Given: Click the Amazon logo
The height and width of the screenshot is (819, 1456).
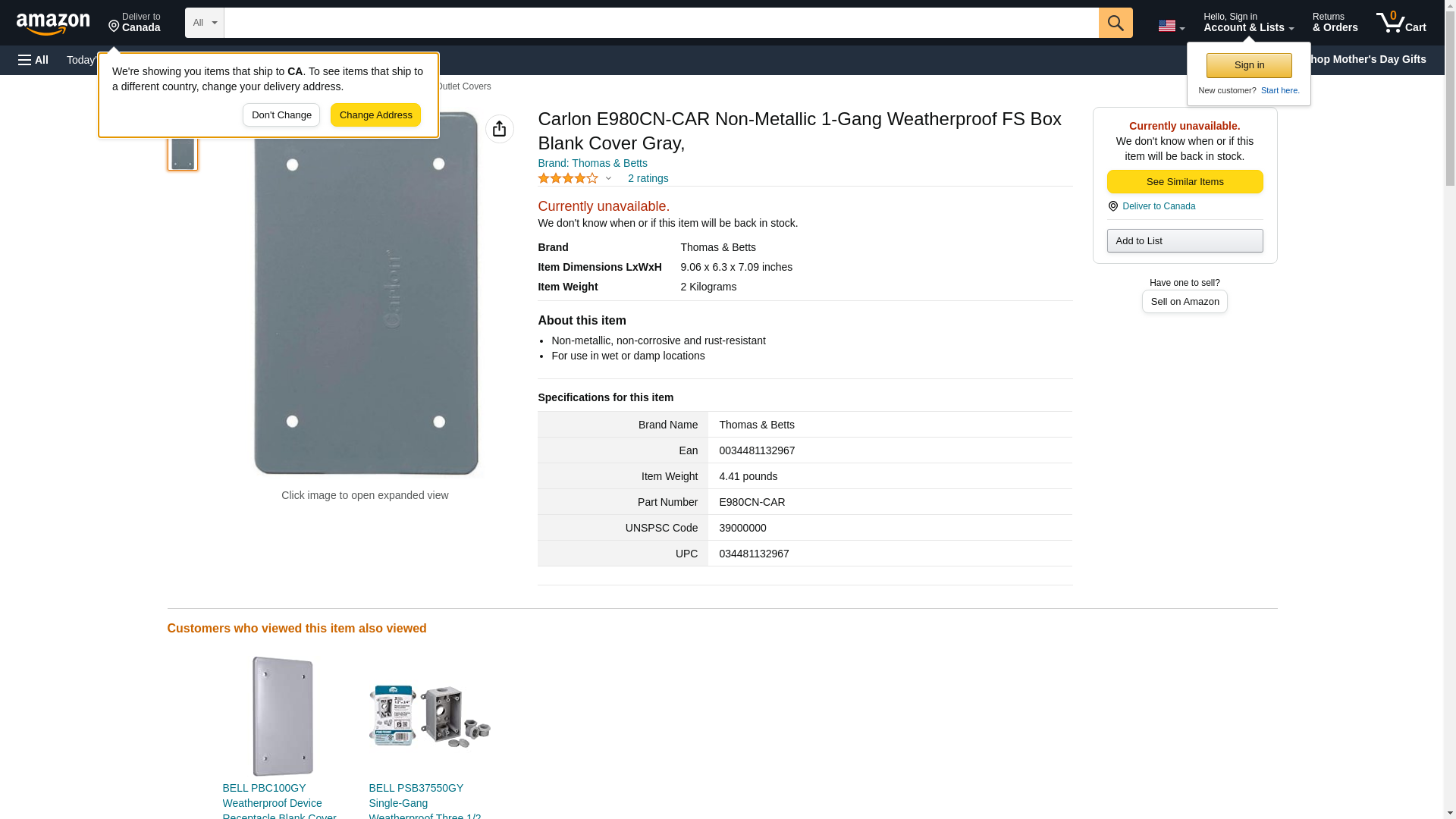Looking at the screenshot, I should click(53, 24).
